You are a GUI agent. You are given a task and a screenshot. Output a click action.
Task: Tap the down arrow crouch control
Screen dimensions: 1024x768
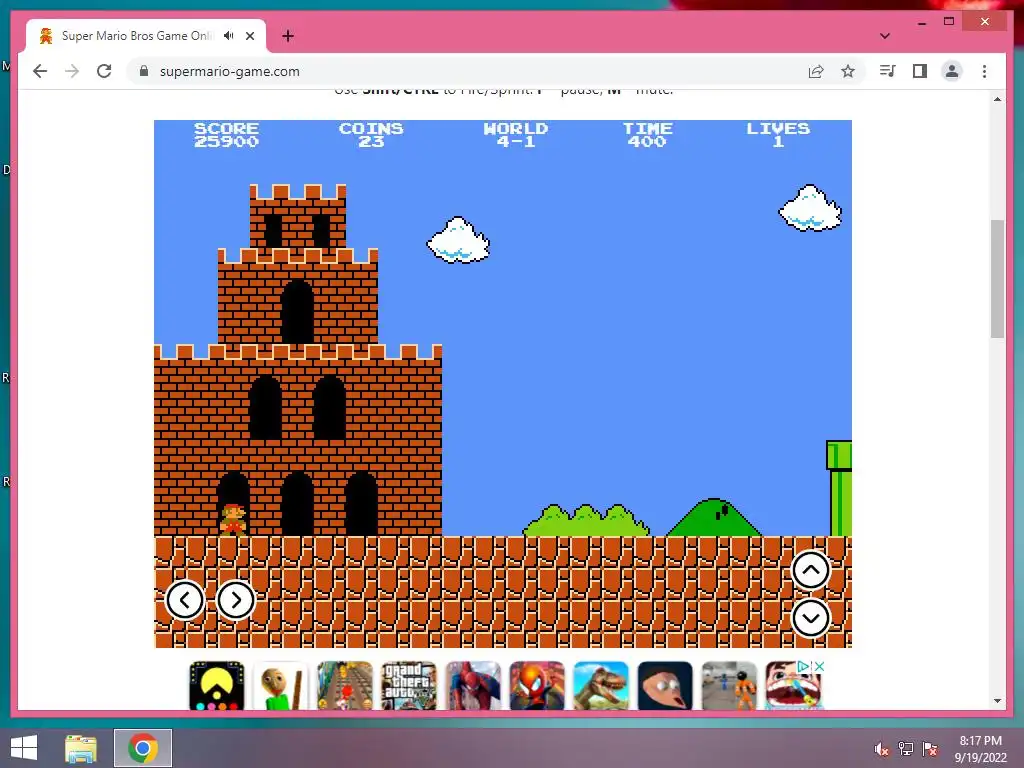coord(810,618)
